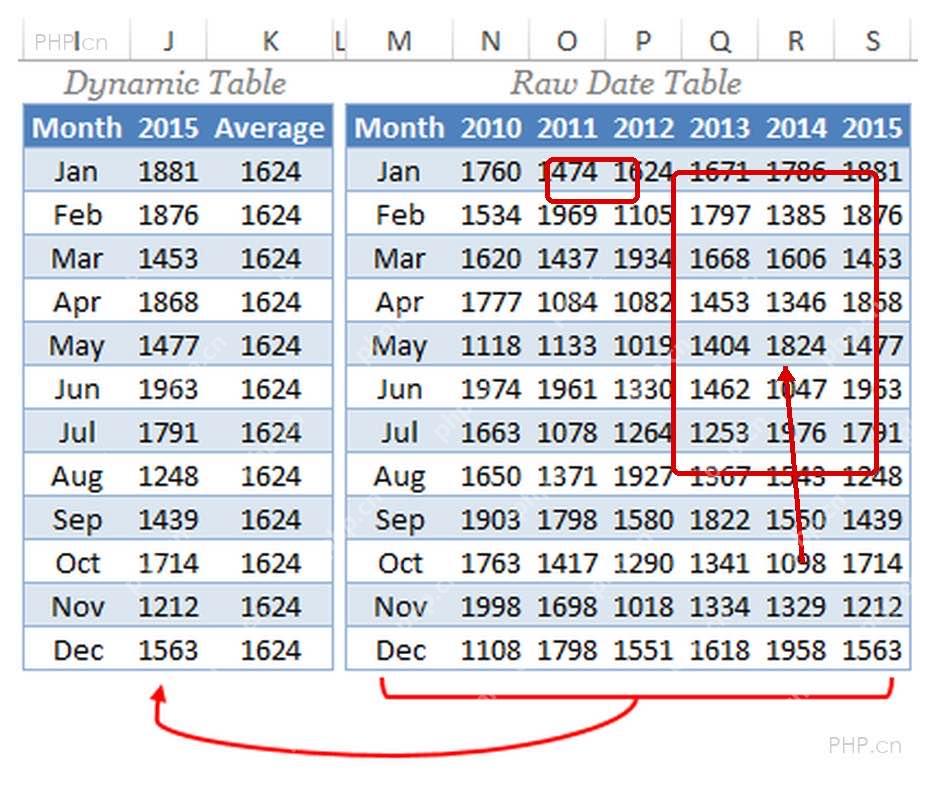This screenshot has width=936, height=789.
Task: Select Apr 2010 value 1777
Action: click(x=491, y=302)
